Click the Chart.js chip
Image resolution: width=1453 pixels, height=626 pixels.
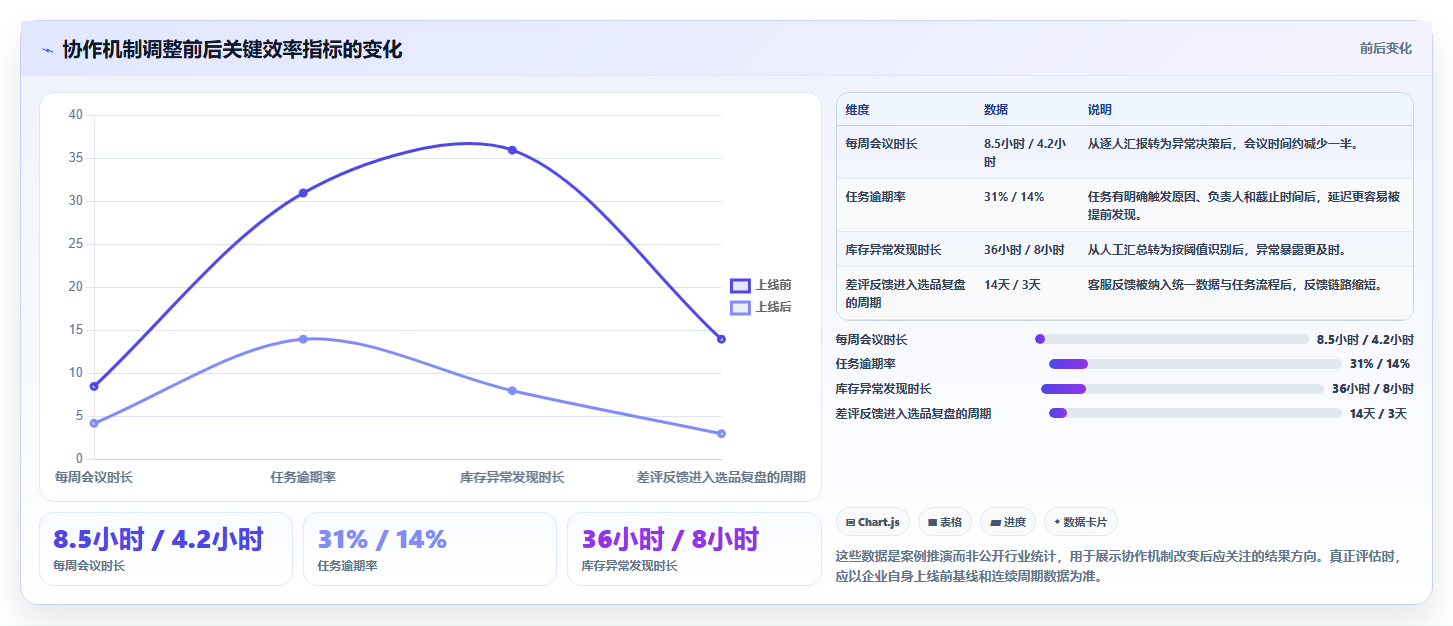point(873,522)
